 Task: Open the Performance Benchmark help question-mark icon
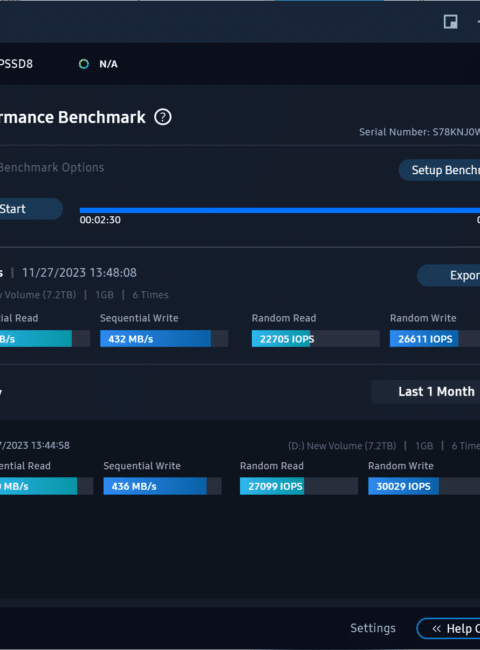point(163,117)
